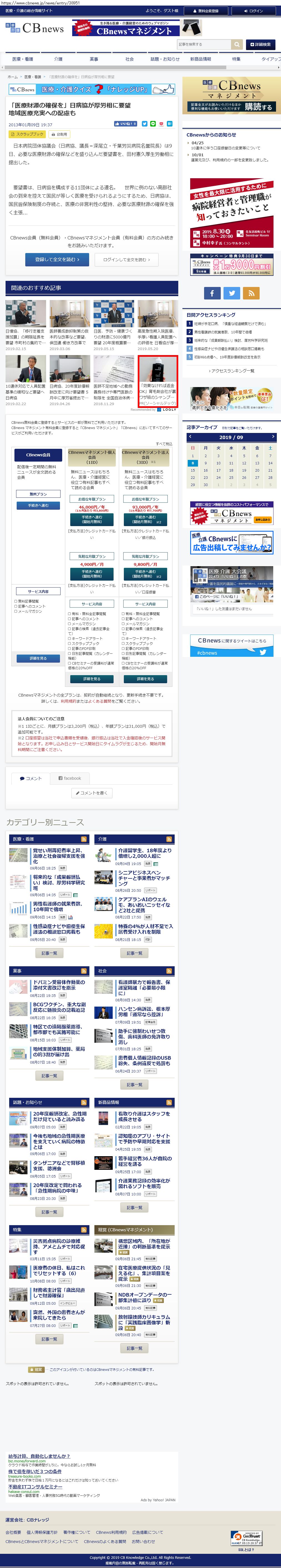Open the 話題・お知らせ navigation tab
The image size is (281, 1568).
(x=165, y=59)
